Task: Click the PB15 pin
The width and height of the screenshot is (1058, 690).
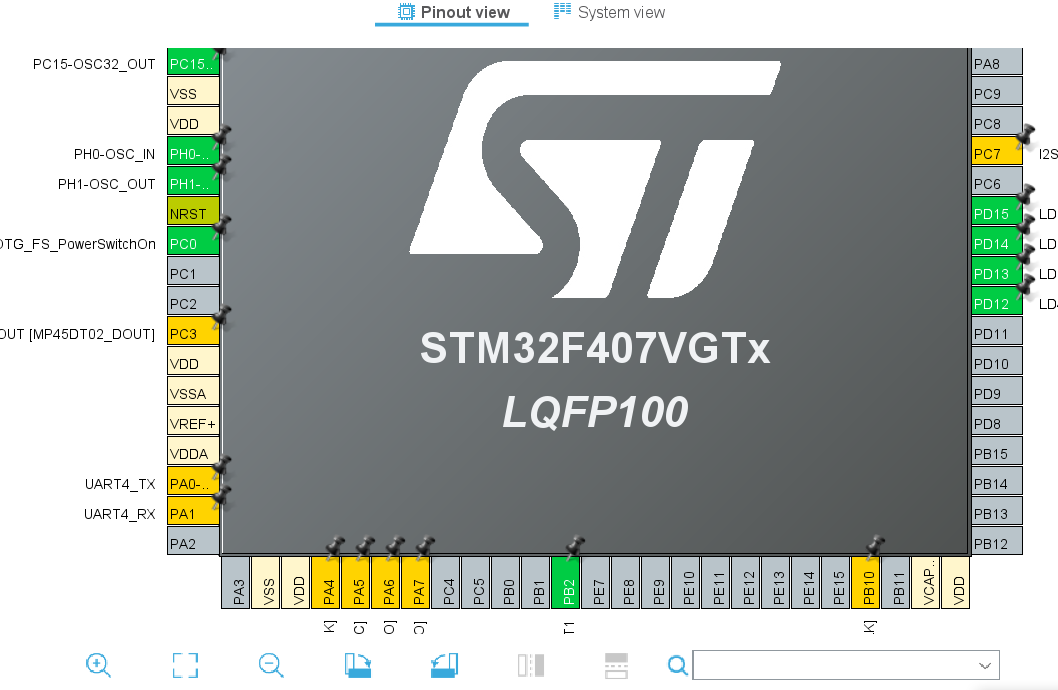Action: pyautogui.click(x=997, y=453)
